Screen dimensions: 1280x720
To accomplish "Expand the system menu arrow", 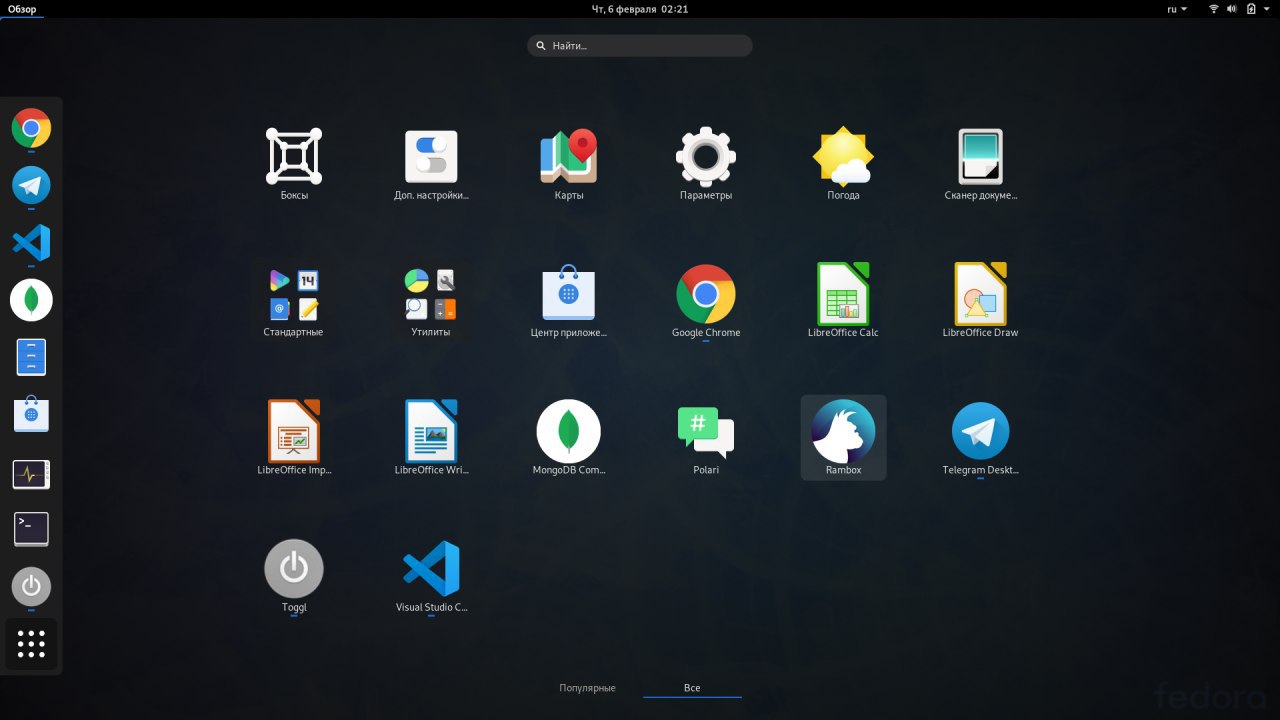I will [1267, 9].
